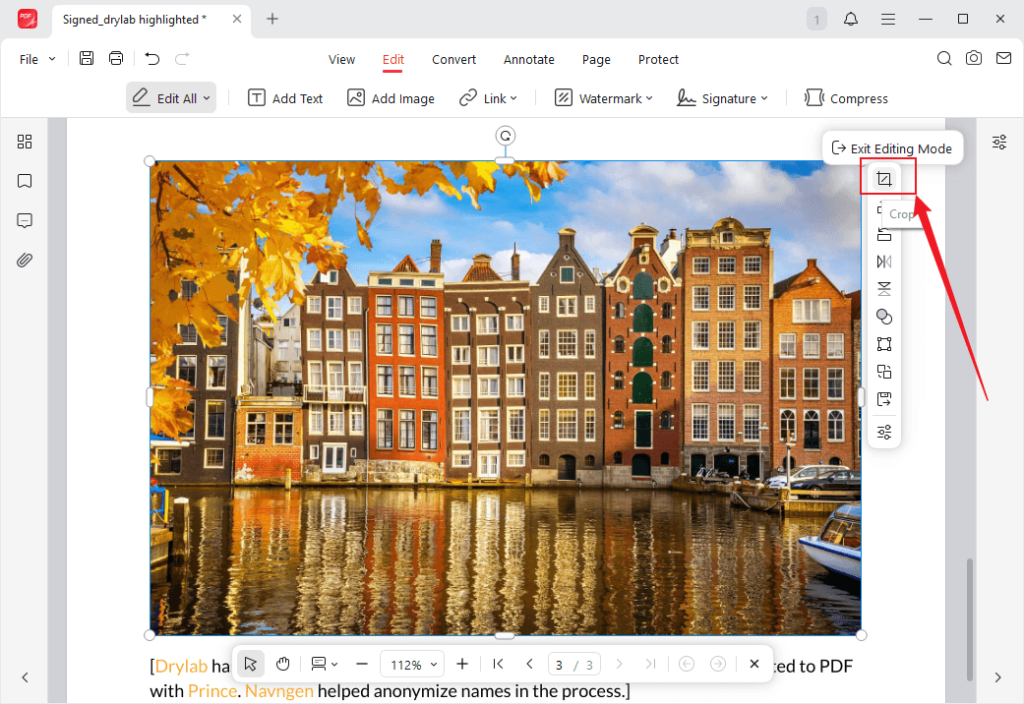Click the screenshot camera icon in the top bar
Screen dimensions: 1024x704
[974, 58]
